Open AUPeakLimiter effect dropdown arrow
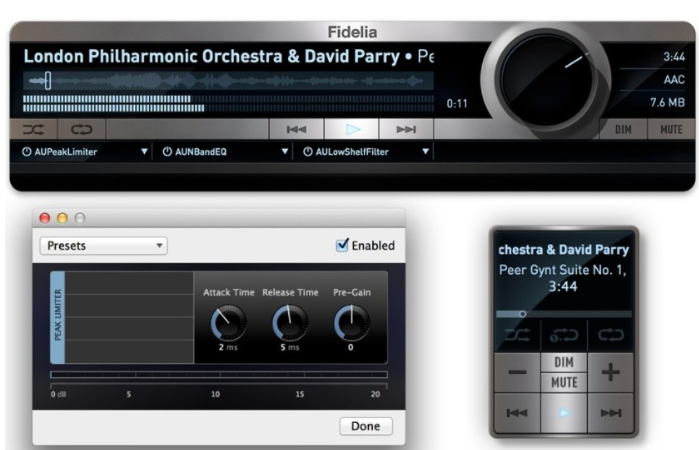This screenshot has width=699, height=450. [x=144, y=152]
